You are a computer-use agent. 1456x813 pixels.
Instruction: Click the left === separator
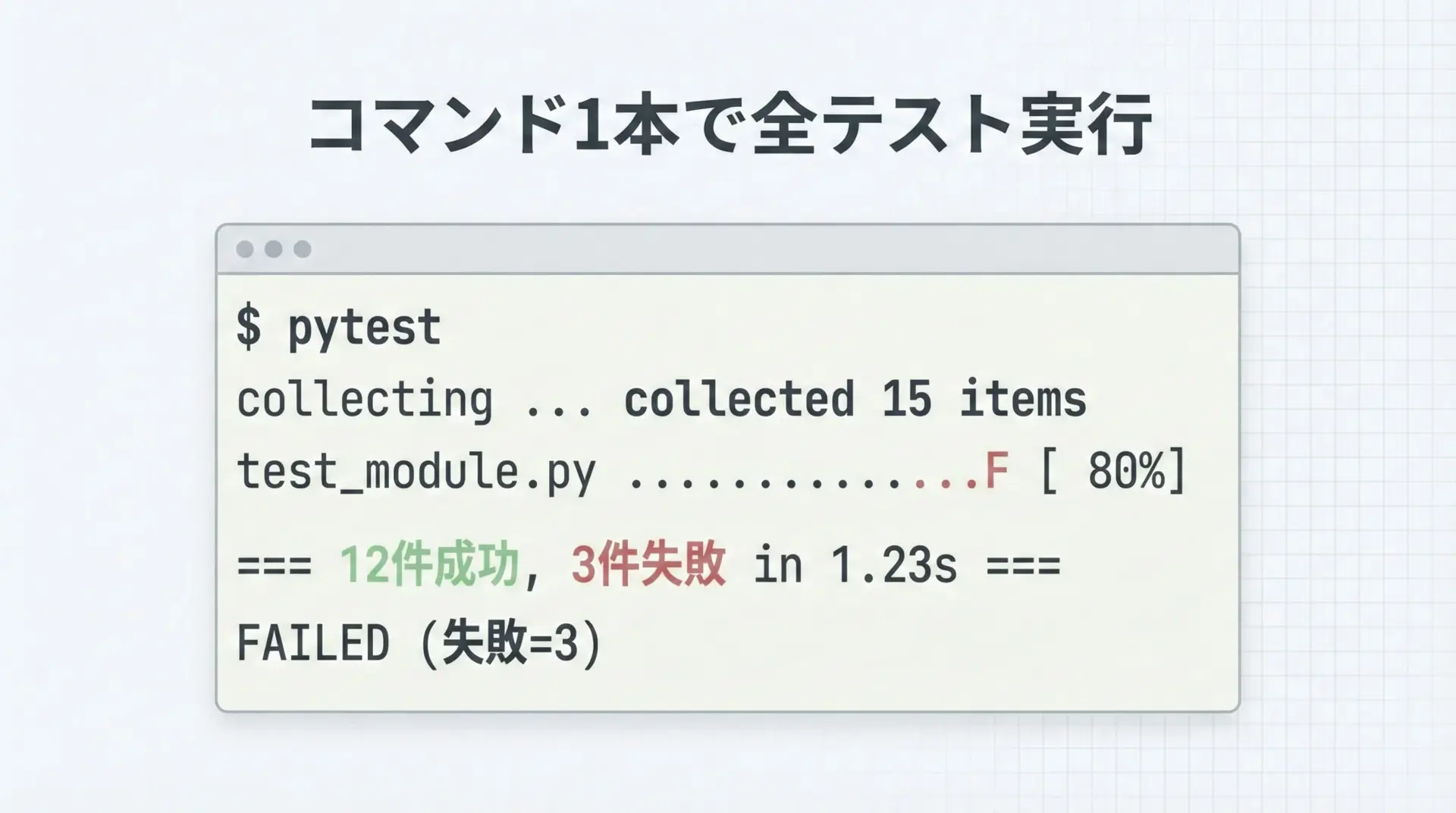point(275,566)
